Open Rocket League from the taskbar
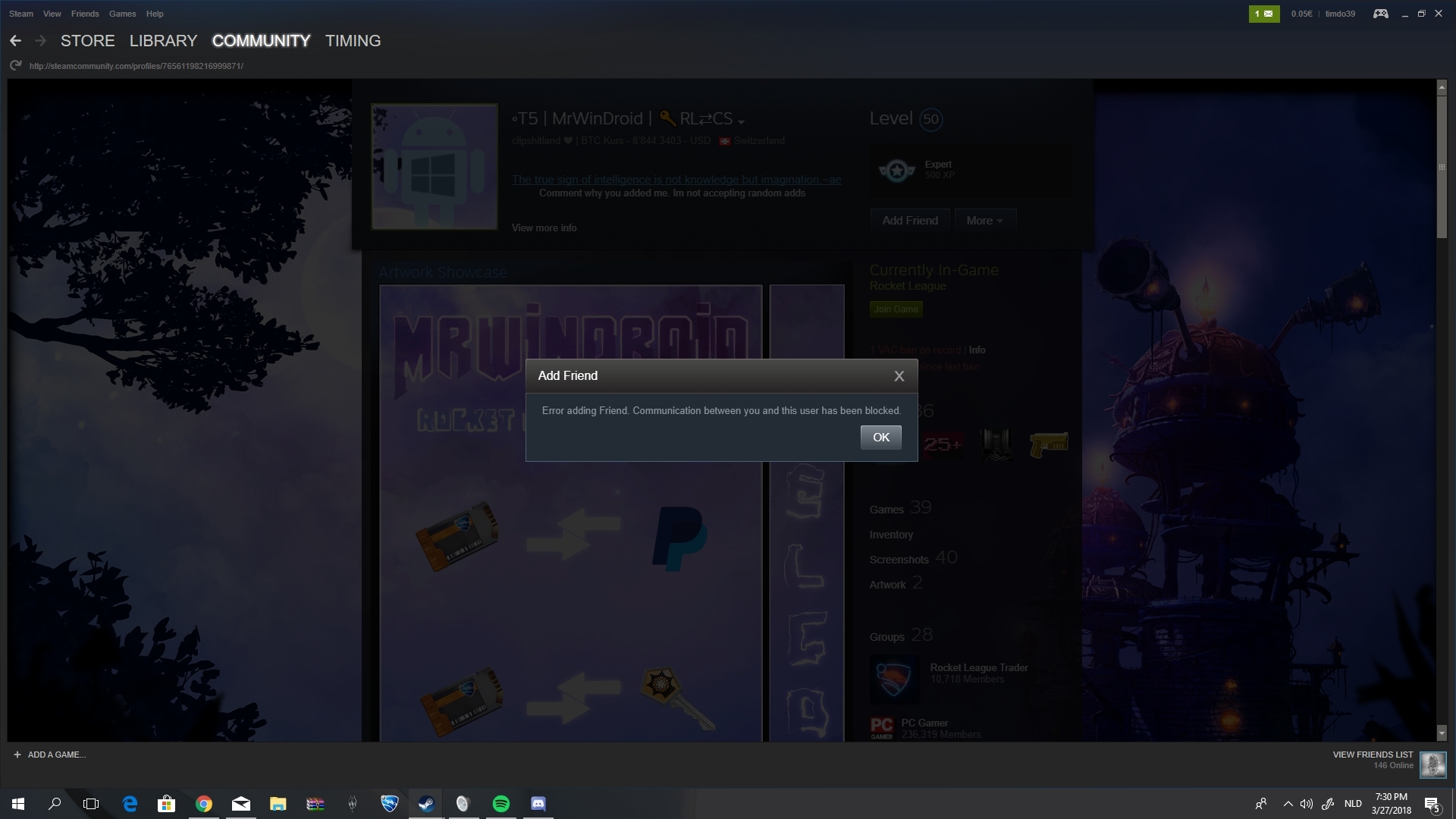The width and height of the screenshot is (1456, 819). [389, 804]
